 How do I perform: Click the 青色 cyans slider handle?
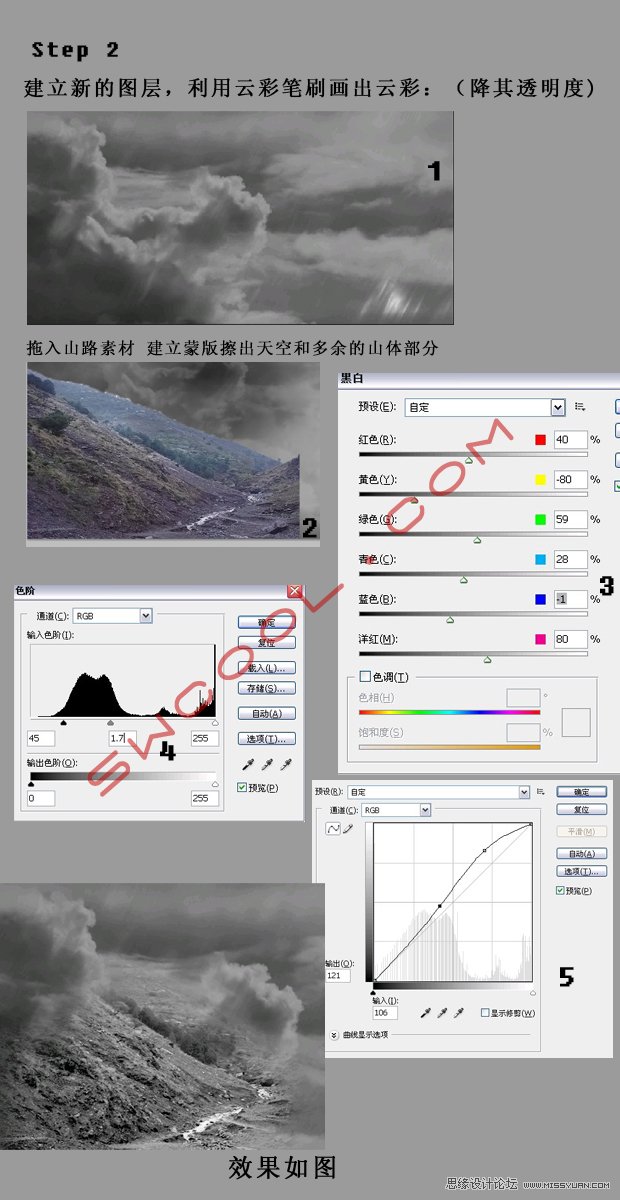(x=463, y=579)
